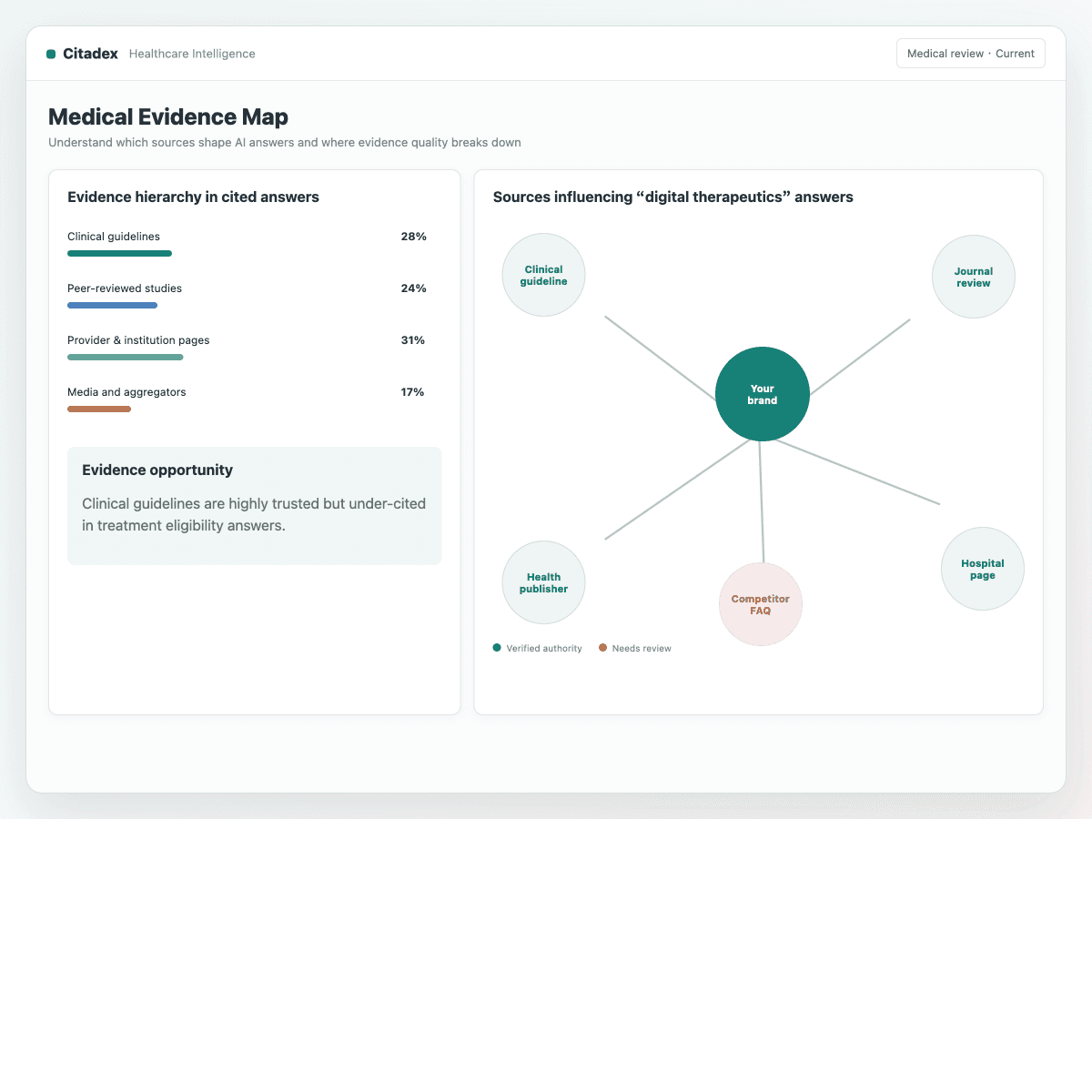This screenshot has height=1092, width=1092.
Task: Click the Sources influencing digital therapeutics heading
Action: coord(673,197)
